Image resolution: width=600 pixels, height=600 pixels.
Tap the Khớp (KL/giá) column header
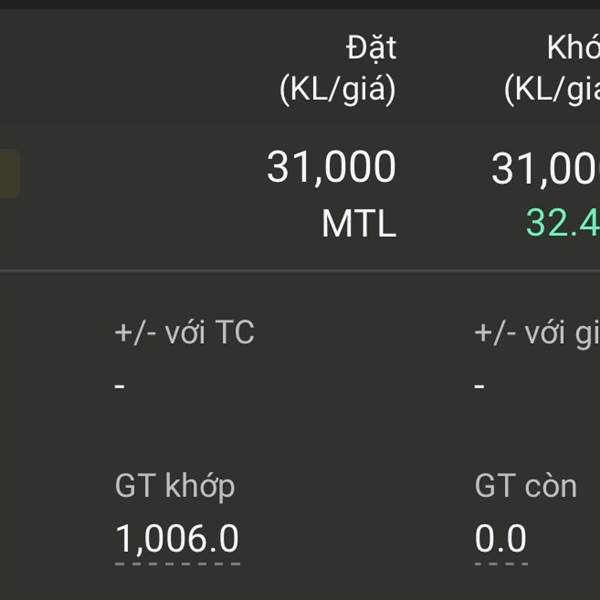pyautogui.click(x=552, y=69)
